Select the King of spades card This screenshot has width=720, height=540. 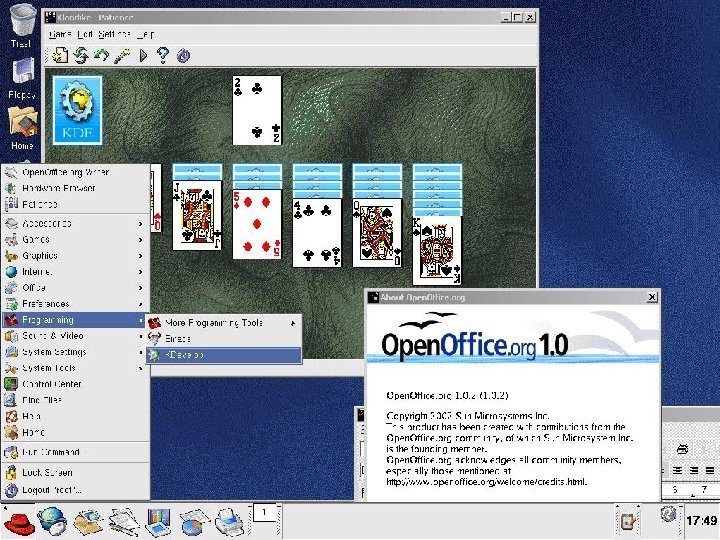click(437, 250)
